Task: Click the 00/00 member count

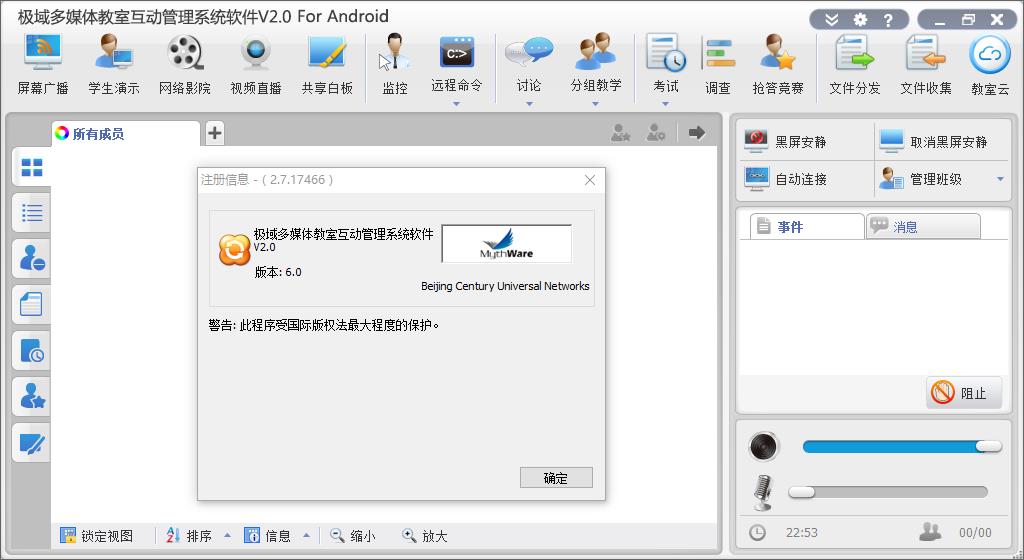Action: pos(975,533)
